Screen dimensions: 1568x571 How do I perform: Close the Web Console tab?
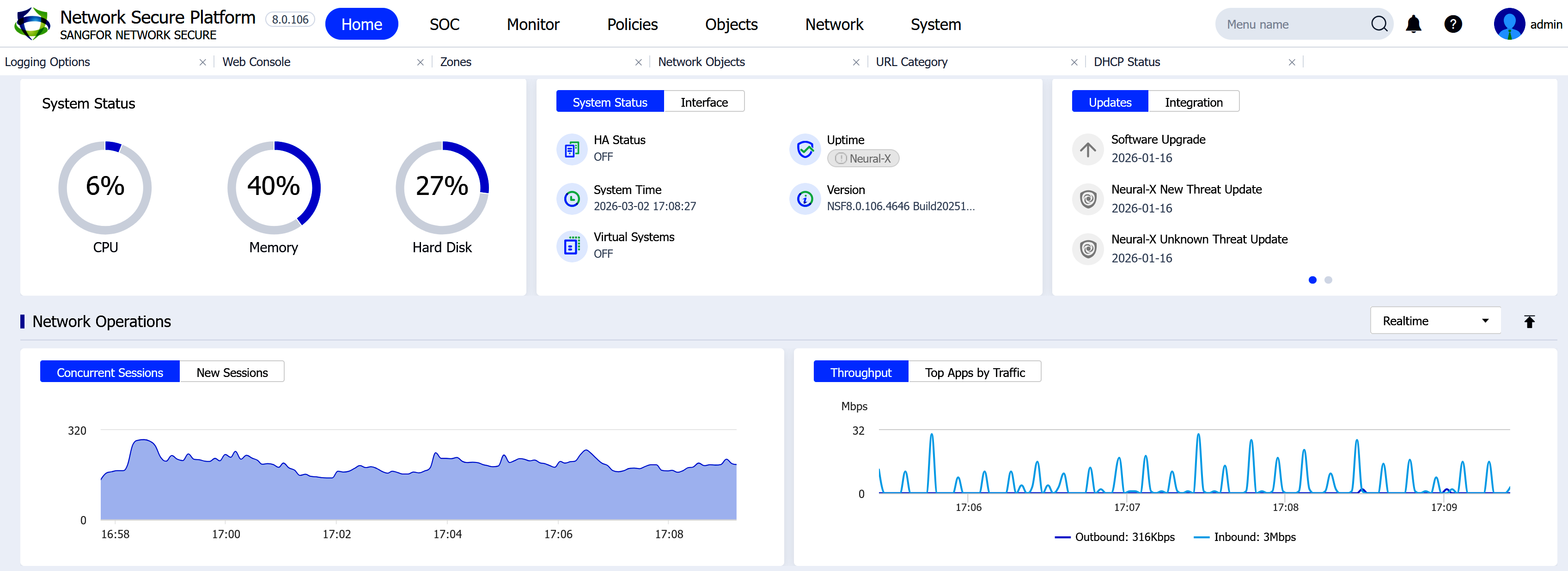(420, 62)
